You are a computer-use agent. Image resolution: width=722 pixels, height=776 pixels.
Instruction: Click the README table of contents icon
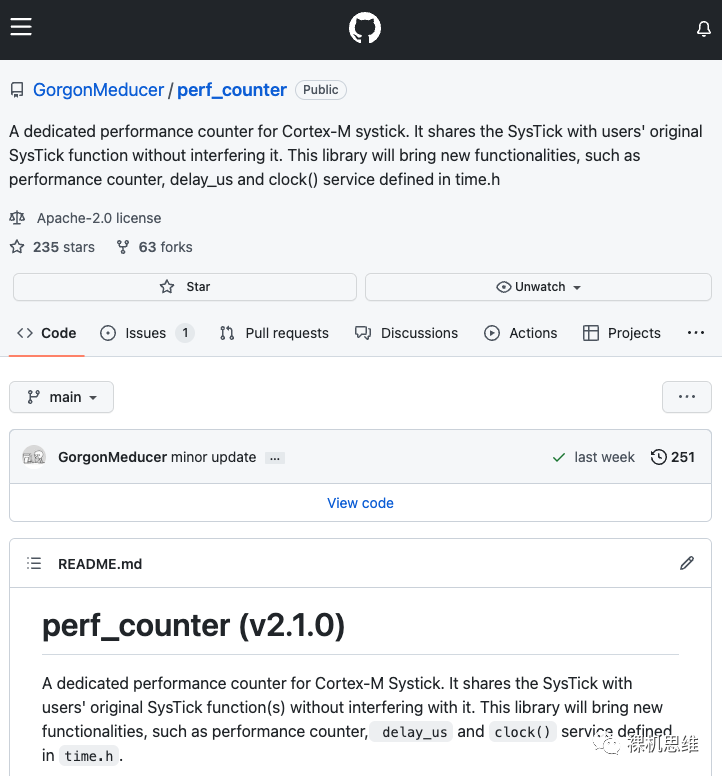click(x=34, y=564)
